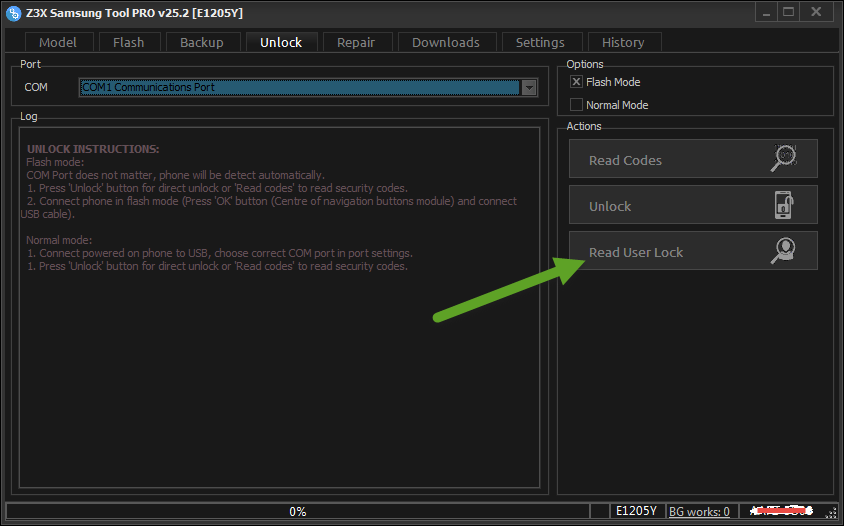The image size is (844, 526).
Task: Click the status bar resize grip icon
Action: tap(831, 514)
